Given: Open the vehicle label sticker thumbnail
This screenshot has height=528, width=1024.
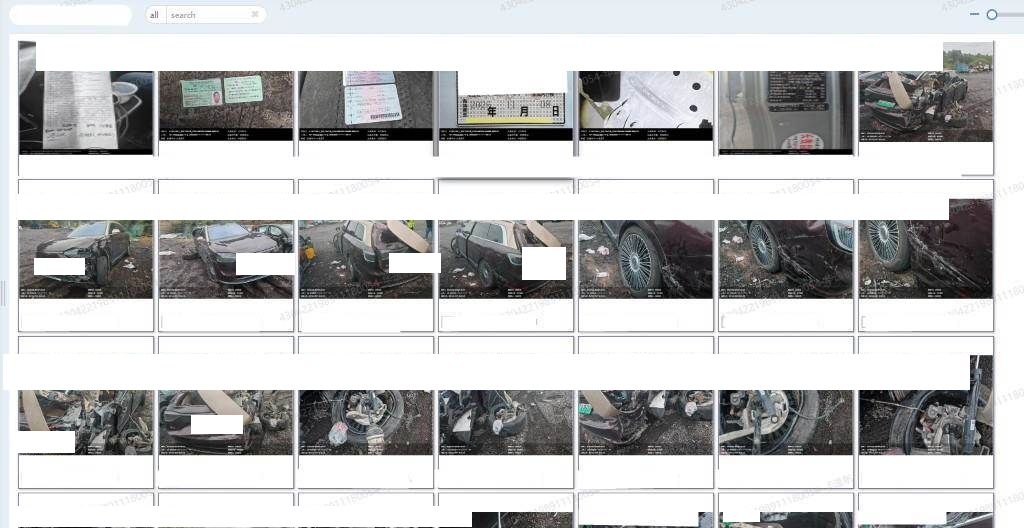Looking at the screenshot, I should [x=786, y=112].
